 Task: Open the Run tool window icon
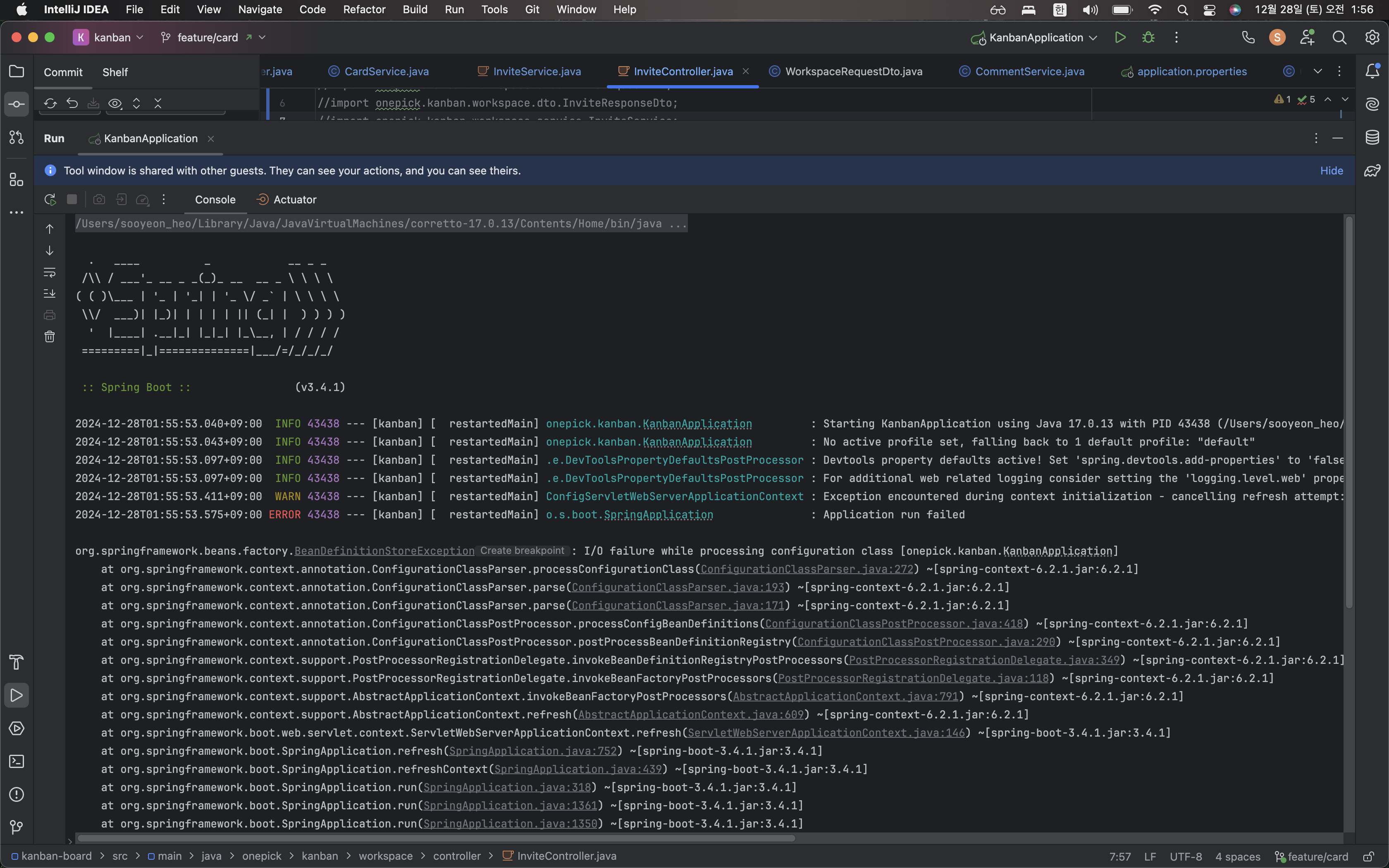tap(17, 695)
